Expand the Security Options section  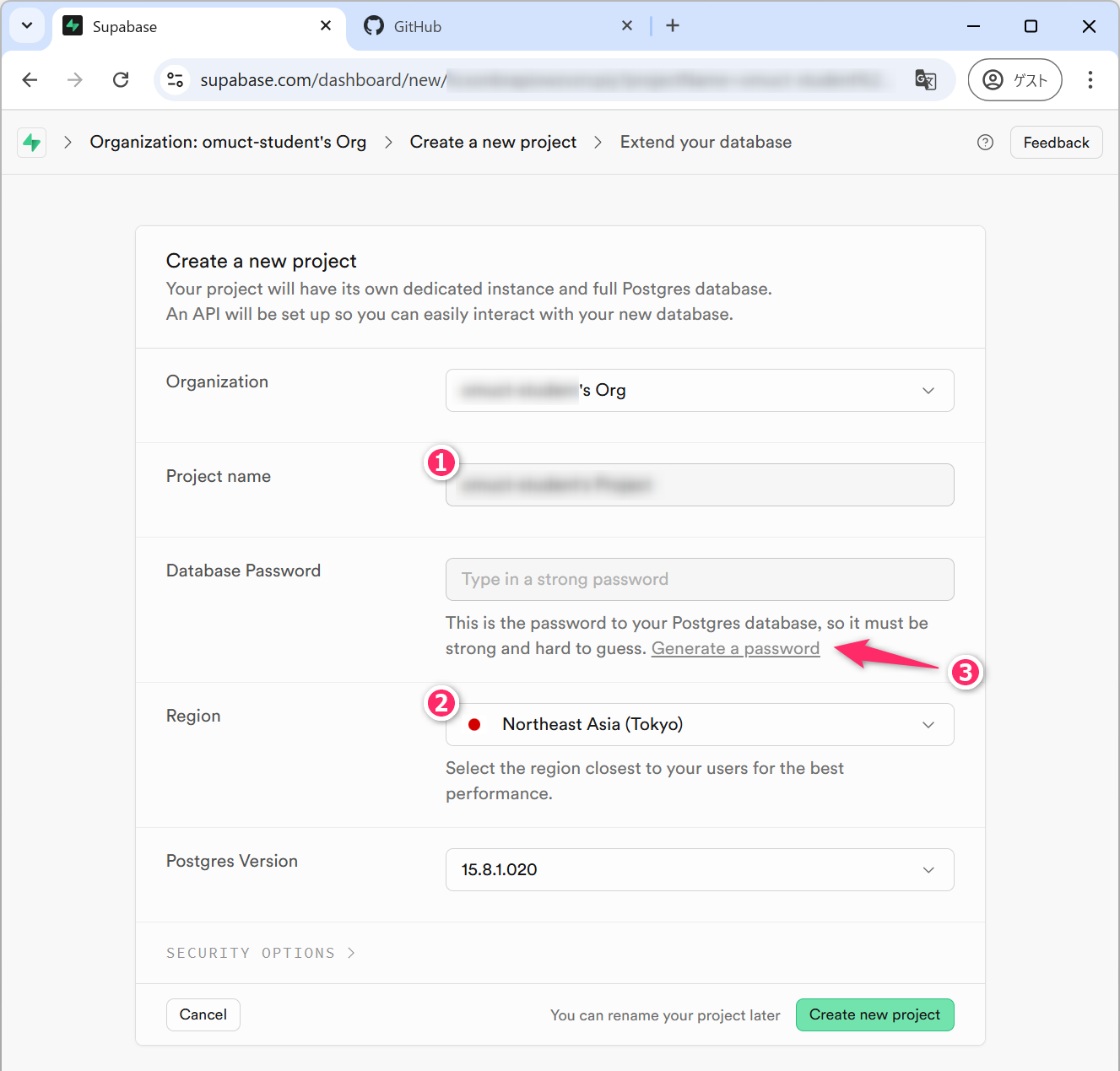[x=260, y=953]
